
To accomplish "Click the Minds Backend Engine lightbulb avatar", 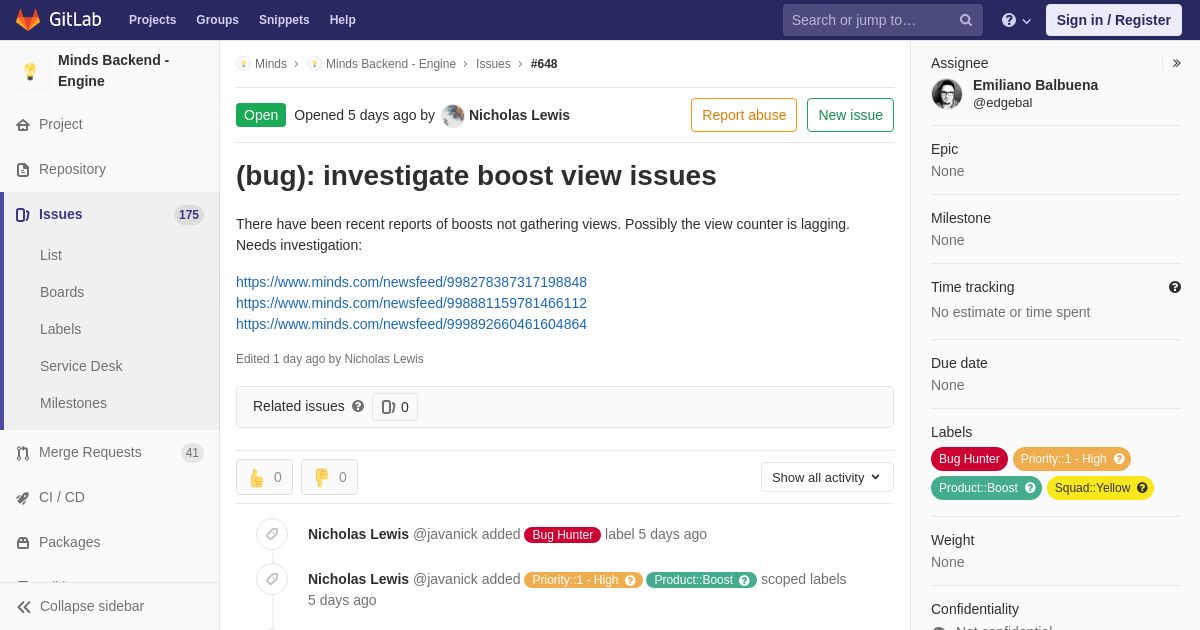I will tap(30, 71).
